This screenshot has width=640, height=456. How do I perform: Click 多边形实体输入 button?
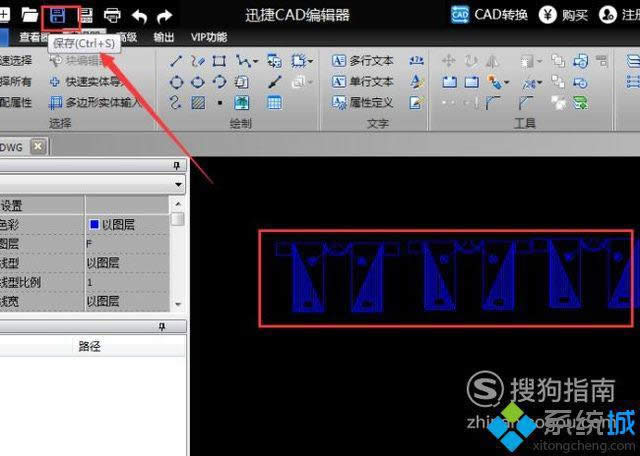95,102
